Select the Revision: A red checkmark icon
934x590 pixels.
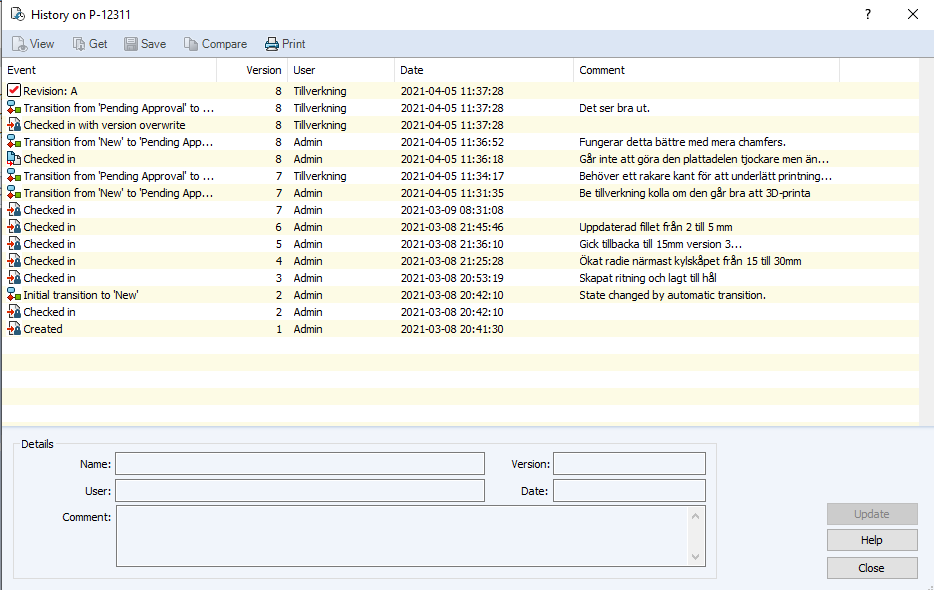click(14, 91)
